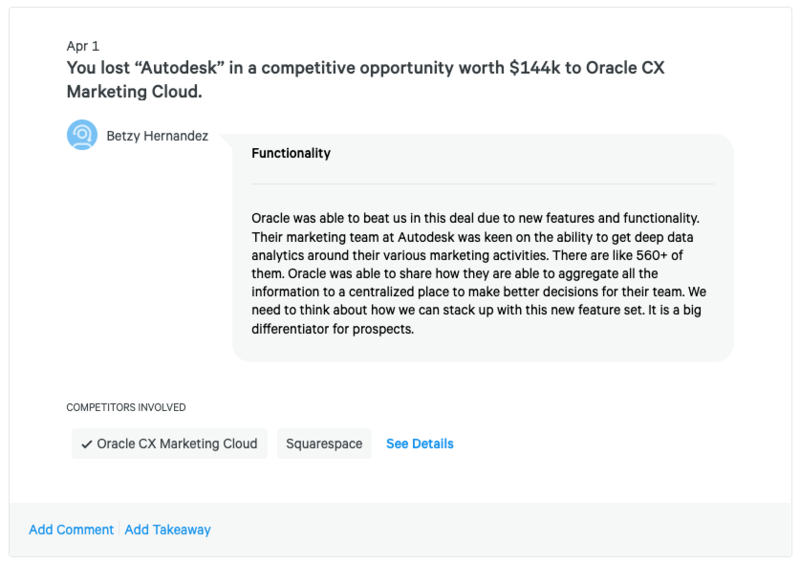Click the first sentence of the comment
The height and width of the screenshot is (563, 800).
pyautogui.click(x=480, y=218)
